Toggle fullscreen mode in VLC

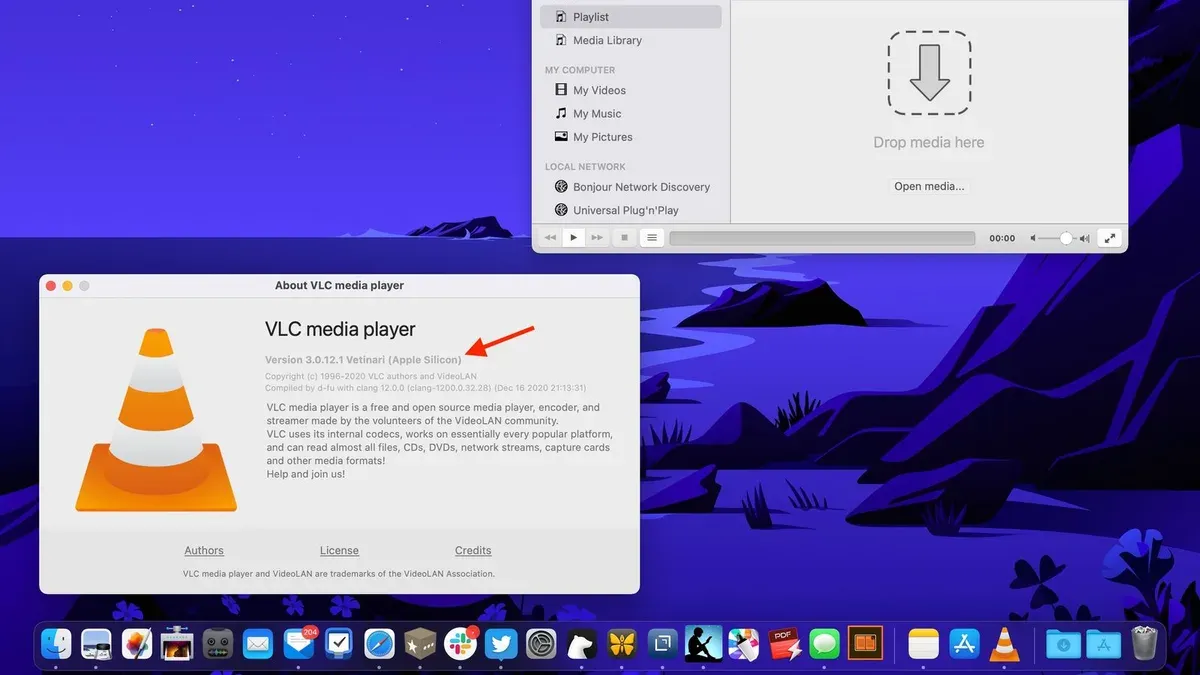click(1109, 238)
